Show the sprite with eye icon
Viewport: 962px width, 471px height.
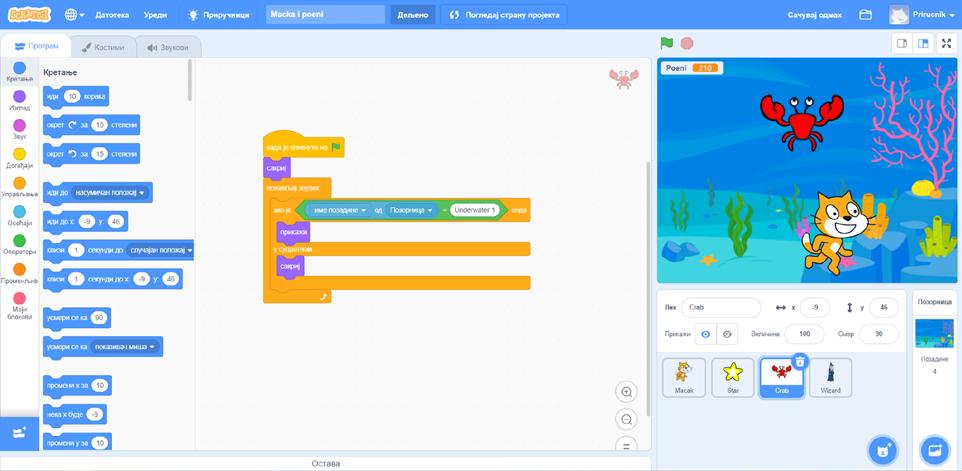click(706, 334)
